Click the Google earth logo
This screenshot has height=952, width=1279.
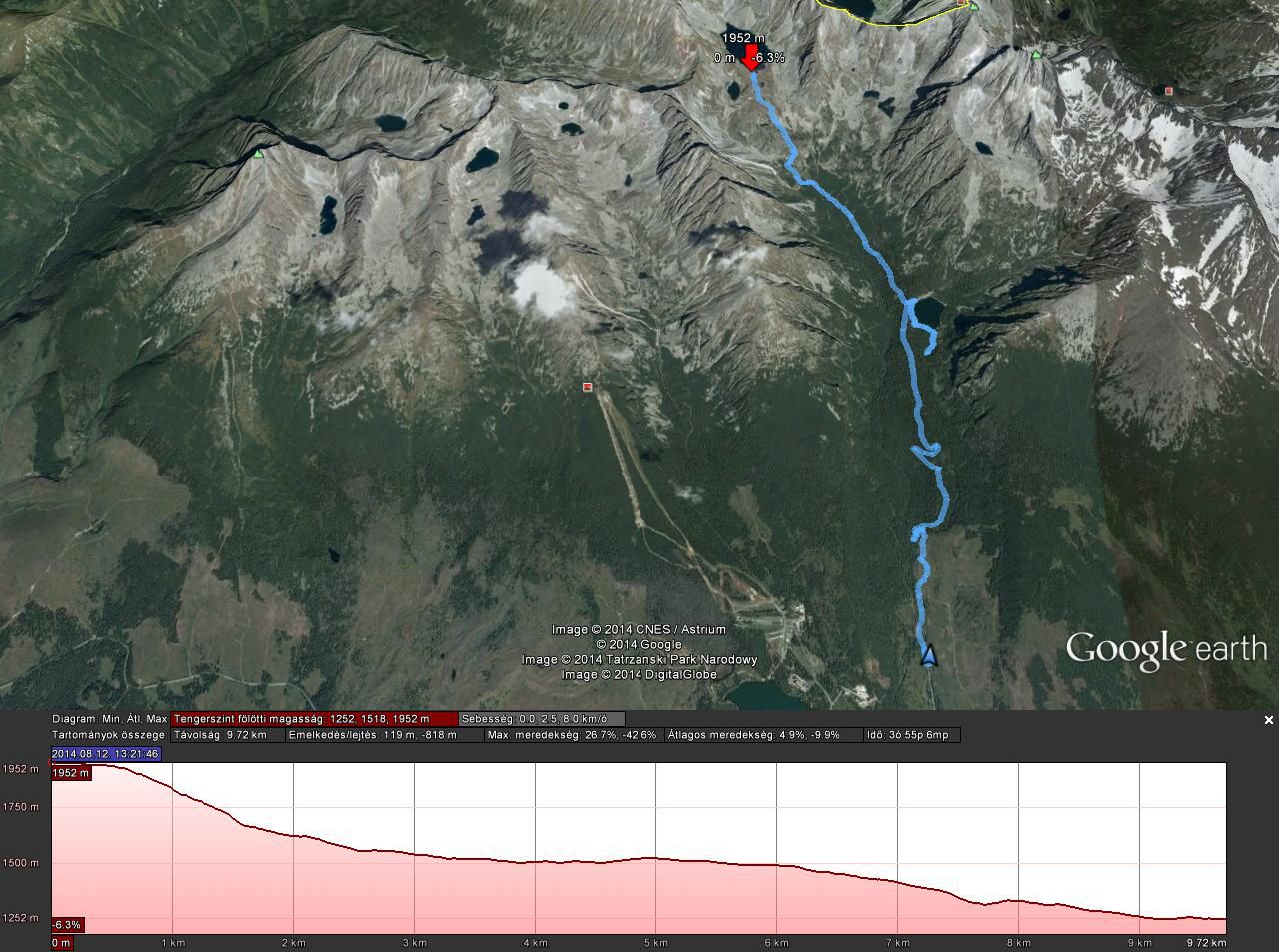[1166, 649]
